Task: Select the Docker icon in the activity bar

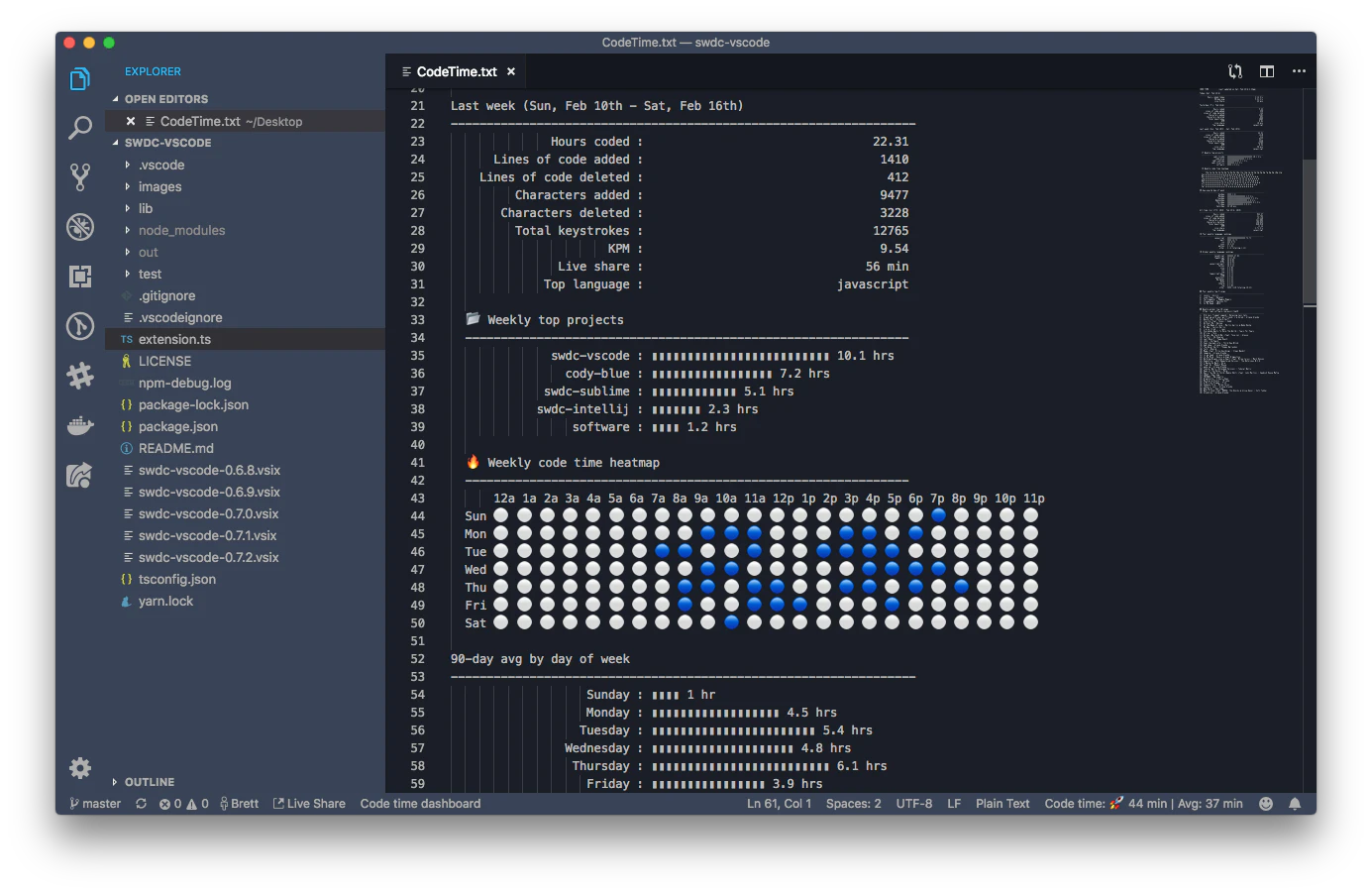Action: pos(79,425)
